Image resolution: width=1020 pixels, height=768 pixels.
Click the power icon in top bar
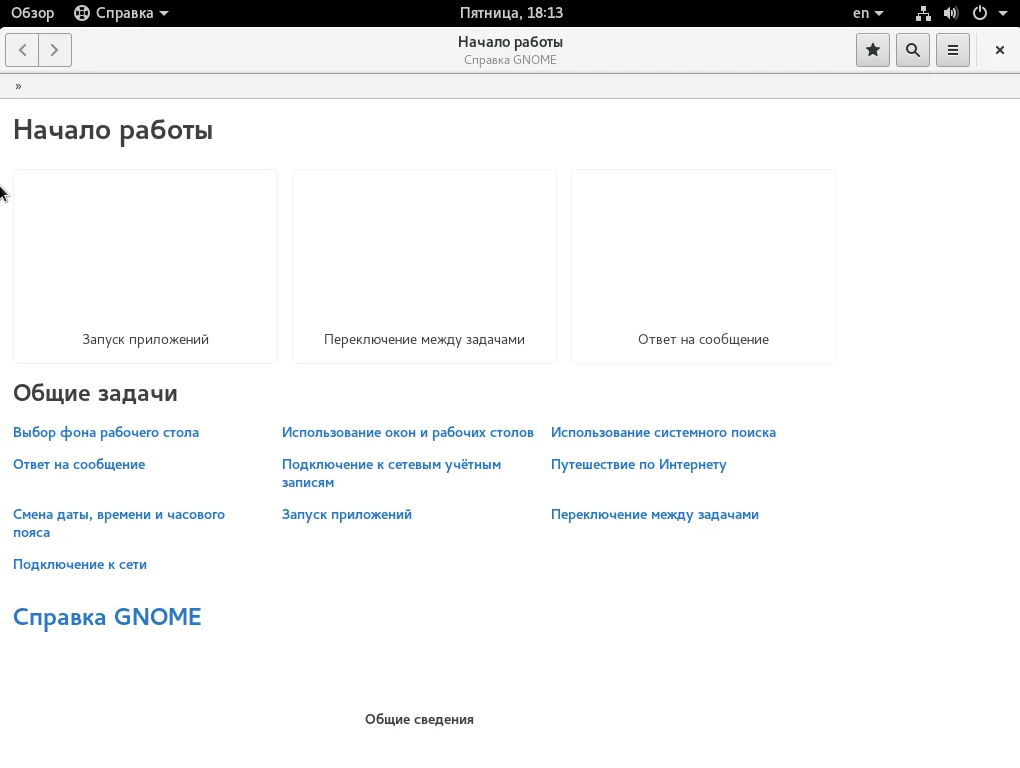pyautogui.click(x=980, y=13)
